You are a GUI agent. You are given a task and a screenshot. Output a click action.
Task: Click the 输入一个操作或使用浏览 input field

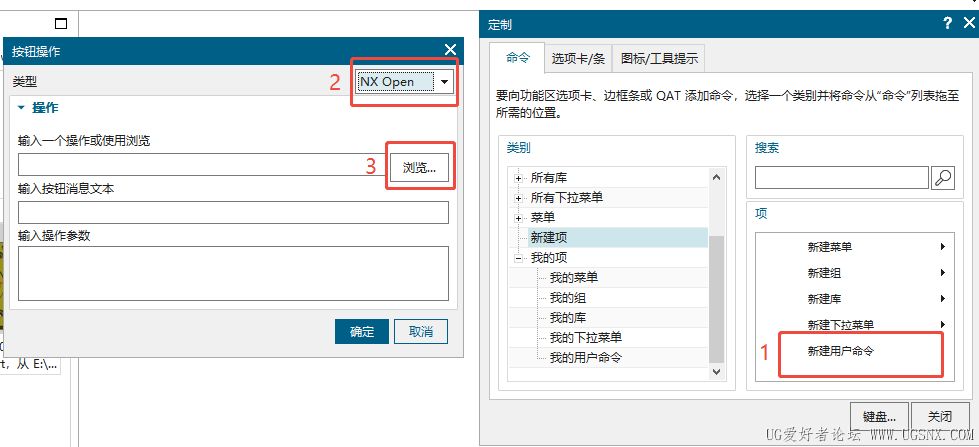pyautogui.click(x=202, y=165)
